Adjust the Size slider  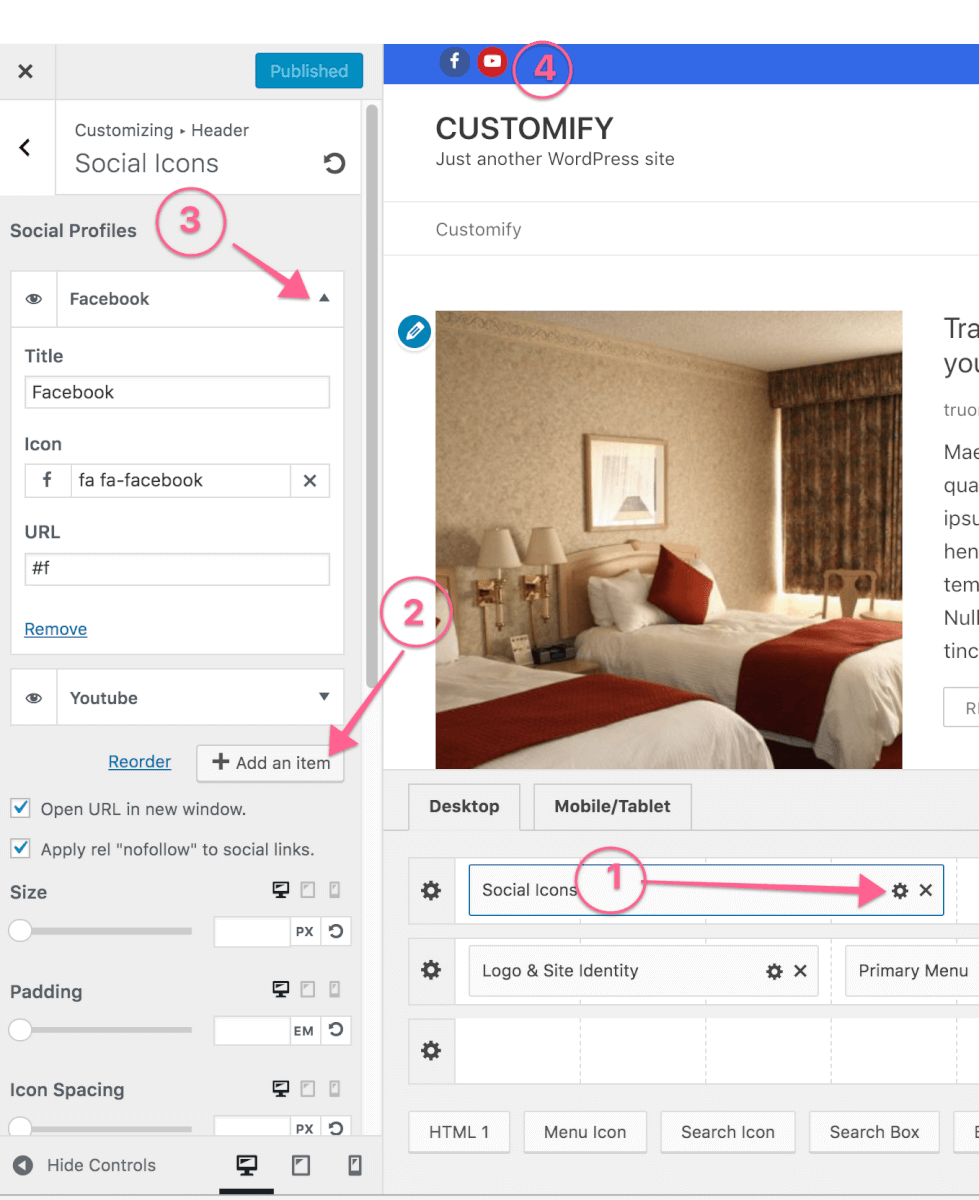tap(101, 931)
